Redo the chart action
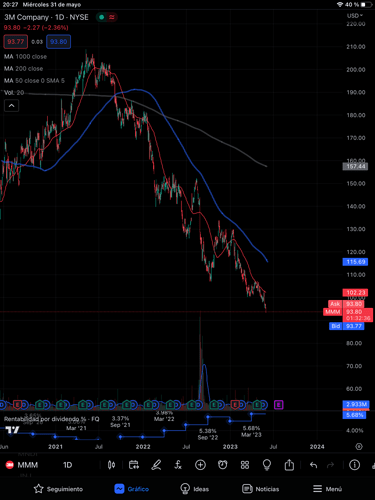 (330, 465)
